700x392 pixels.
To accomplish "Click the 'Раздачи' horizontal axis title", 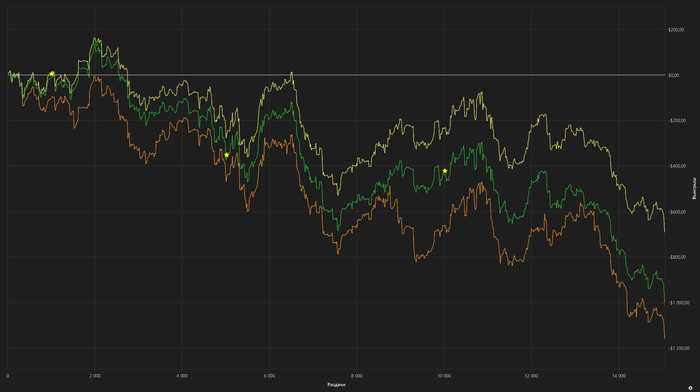I will pyautogui.click(x=336, y=384).
